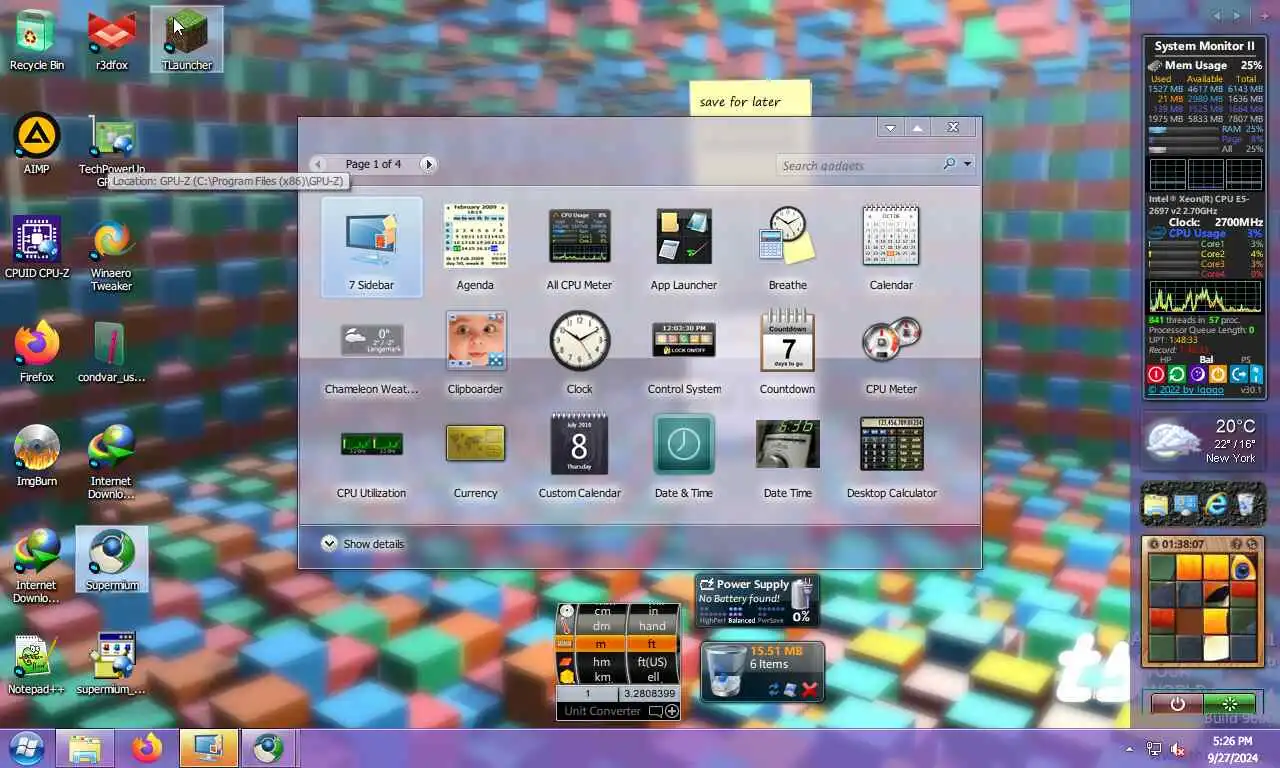The height and width of the screenshot is (768, 1280).
Task: Select the Currency gadget
Action: (475, 455)
